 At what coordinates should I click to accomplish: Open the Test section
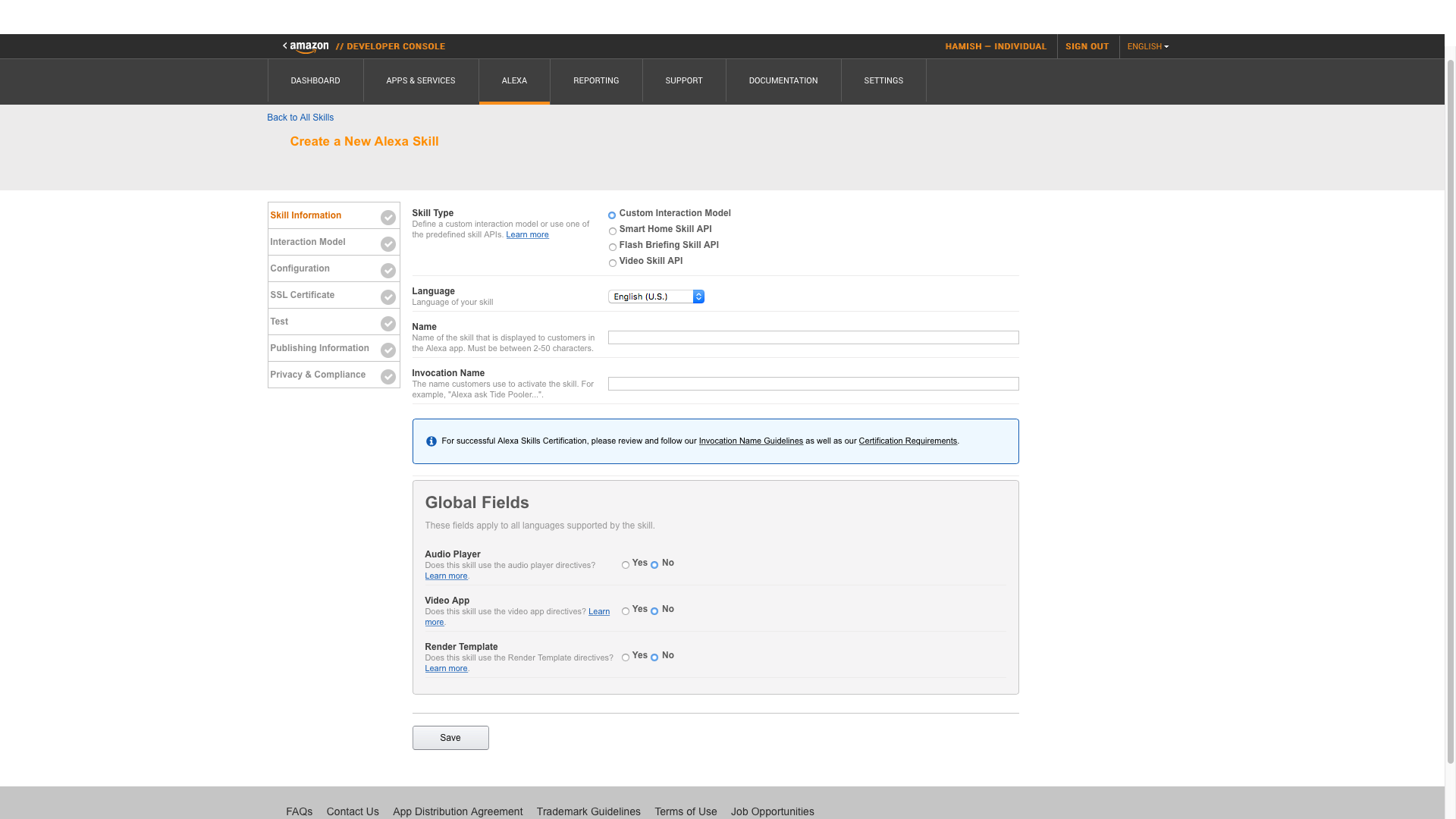pyautogui.click(x=334, y=322)
